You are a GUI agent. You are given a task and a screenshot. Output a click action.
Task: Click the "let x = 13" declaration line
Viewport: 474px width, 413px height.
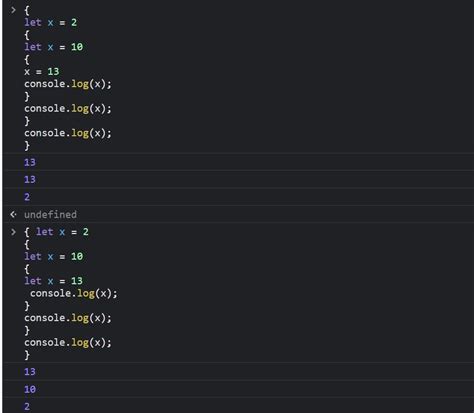(x=53, y=281)
